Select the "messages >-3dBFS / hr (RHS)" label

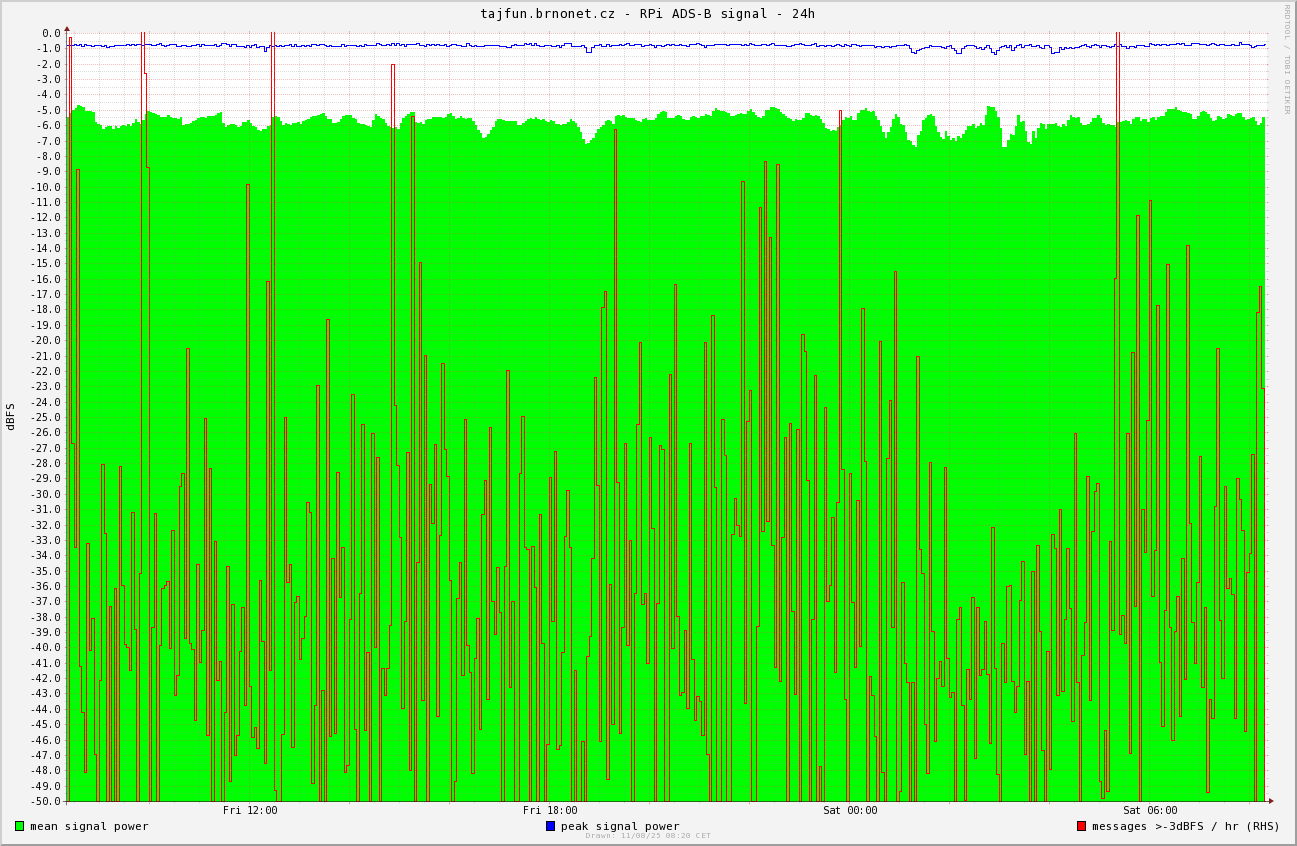[1186, 826]
